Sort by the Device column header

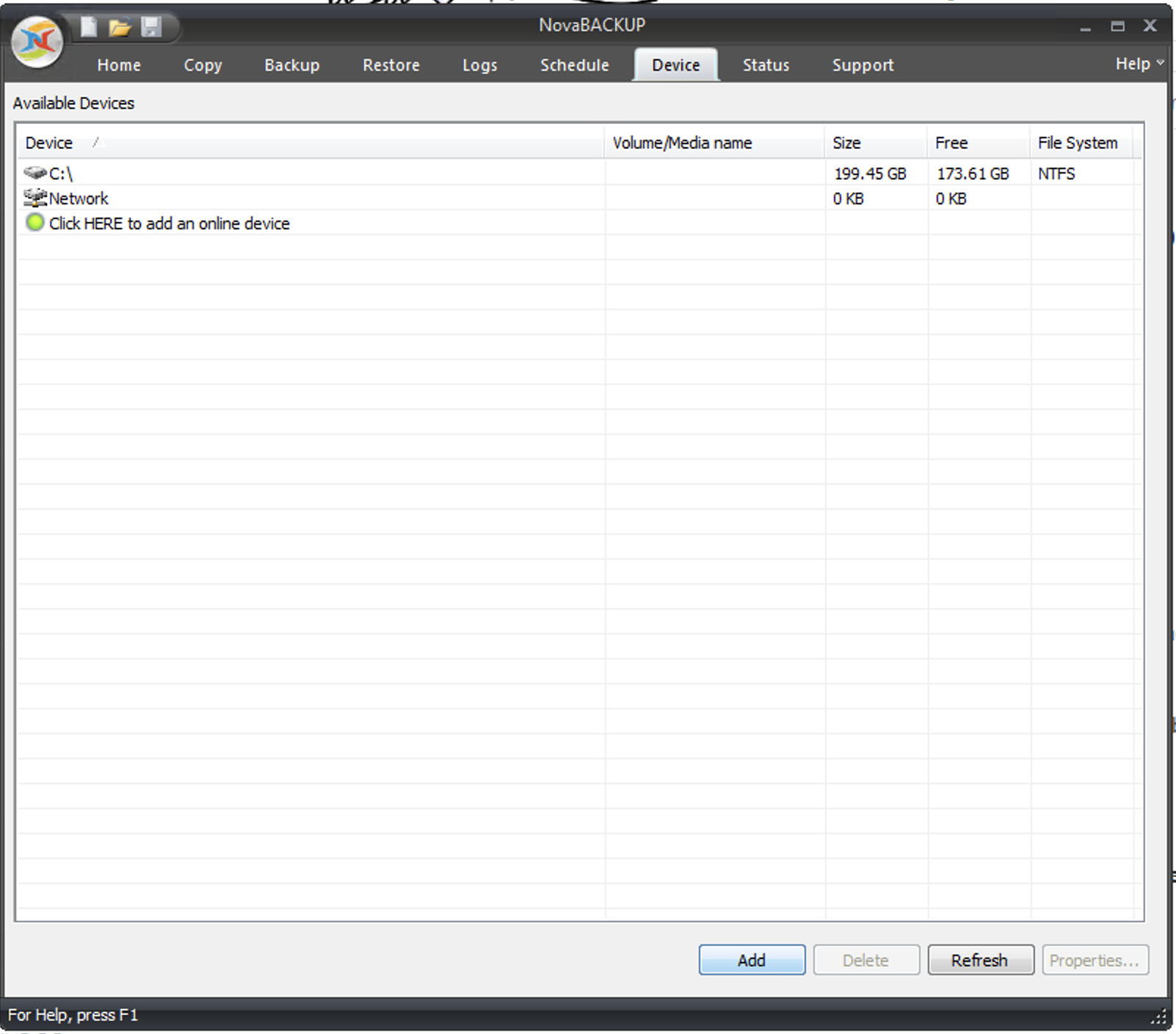pos(311,142)
